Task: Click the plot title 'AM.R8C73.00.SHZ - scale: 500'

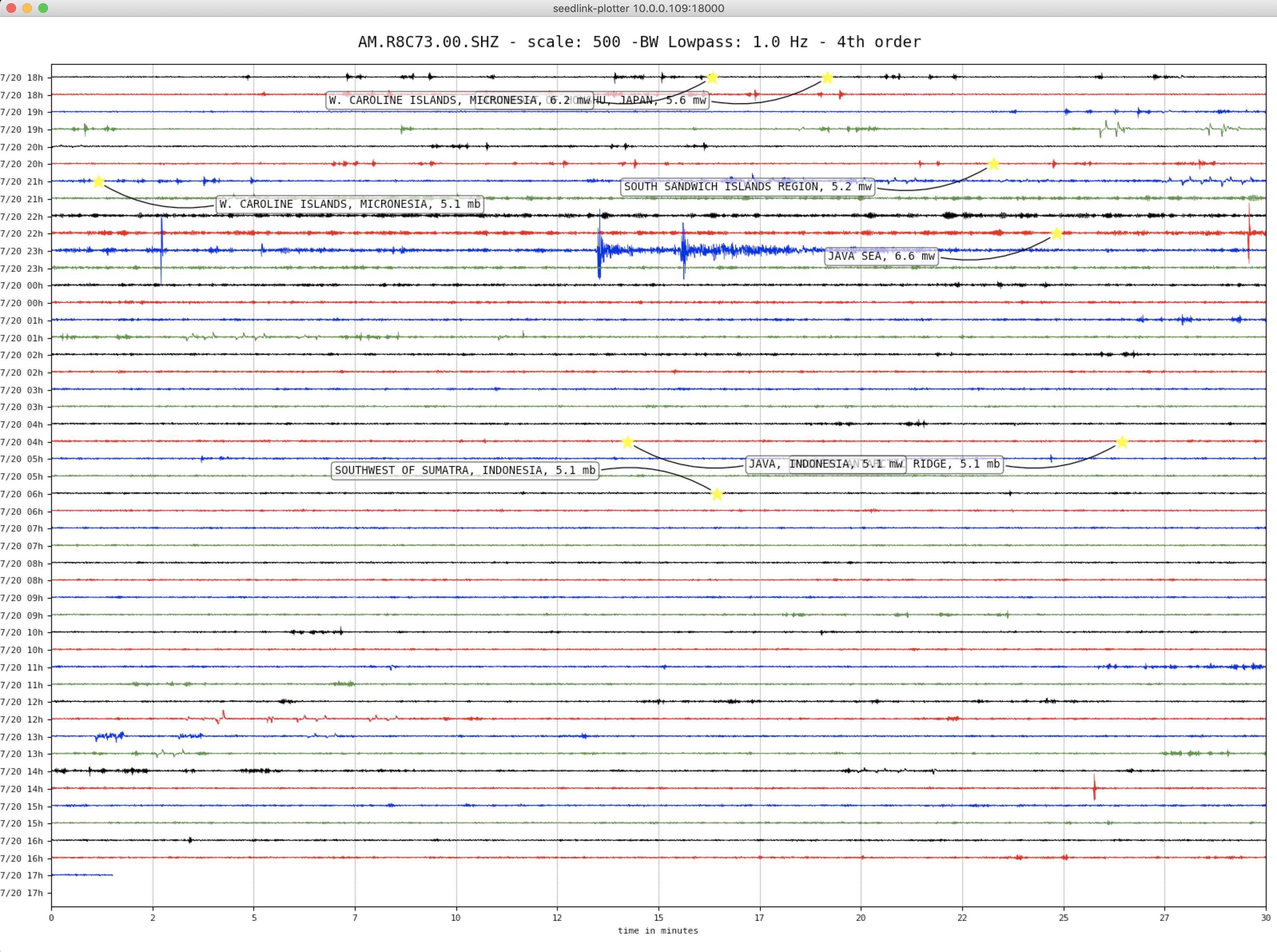Action: 489,42
